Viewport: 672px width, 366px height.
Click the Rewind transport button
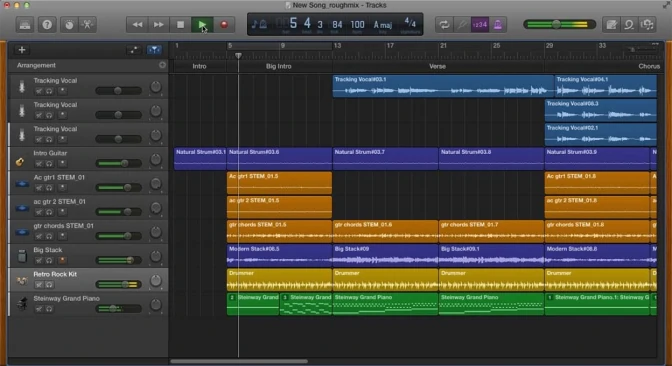[x=137, y=25]
